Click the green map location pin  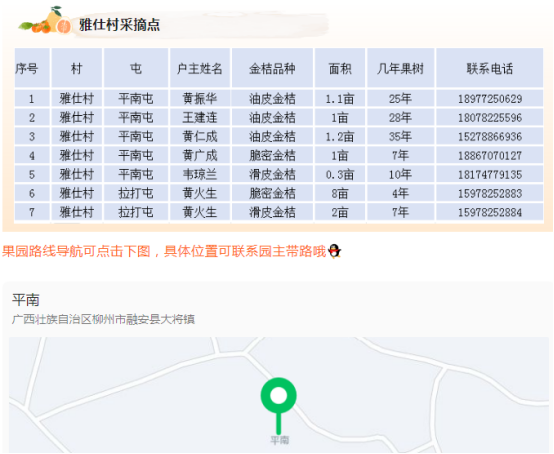(x=278, y=406)
